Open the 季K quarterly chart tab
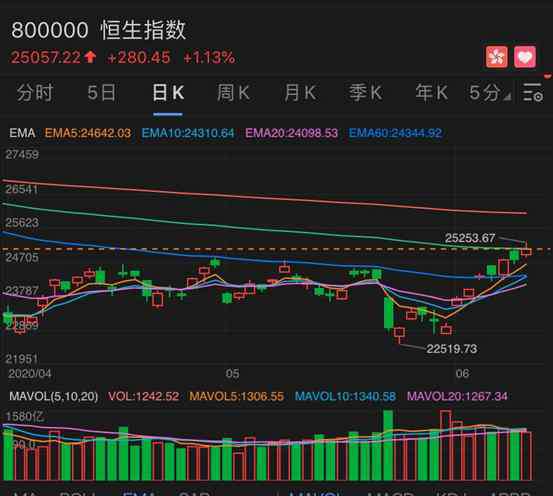Viewport: 553px width, 496px height. point(365,93)
